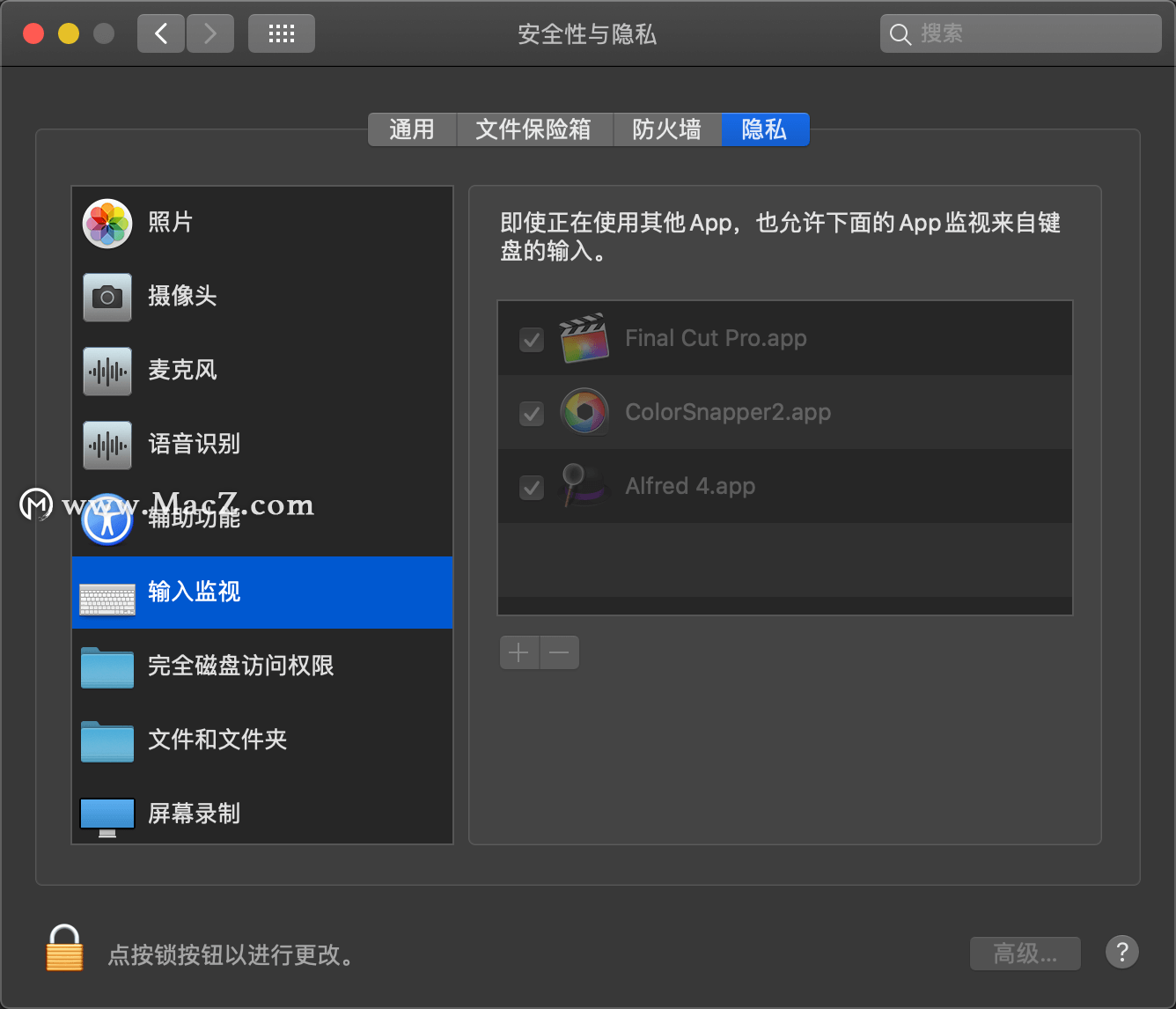The image size is (1176, 1009).
Task: Toggle the ColorSnapper2.app checkbox
Action: 532,413
